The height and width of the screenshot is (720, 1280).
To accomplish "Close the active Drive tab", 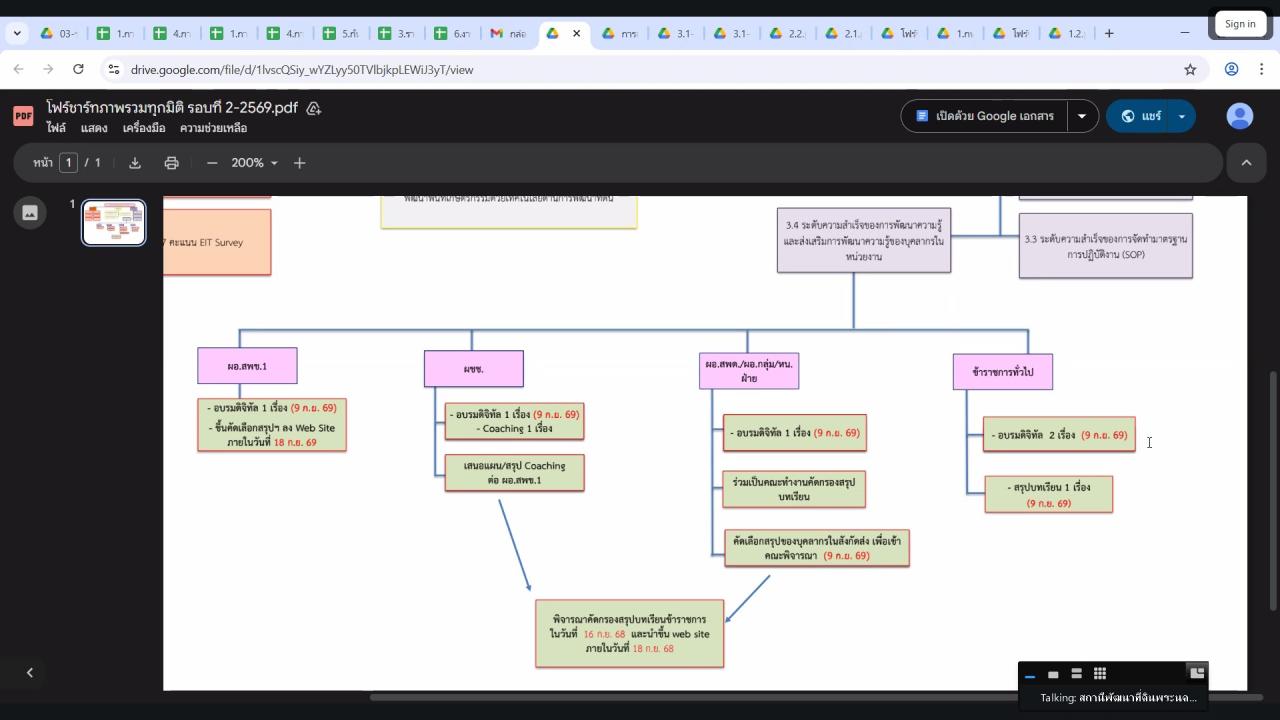I will (576, 33).
